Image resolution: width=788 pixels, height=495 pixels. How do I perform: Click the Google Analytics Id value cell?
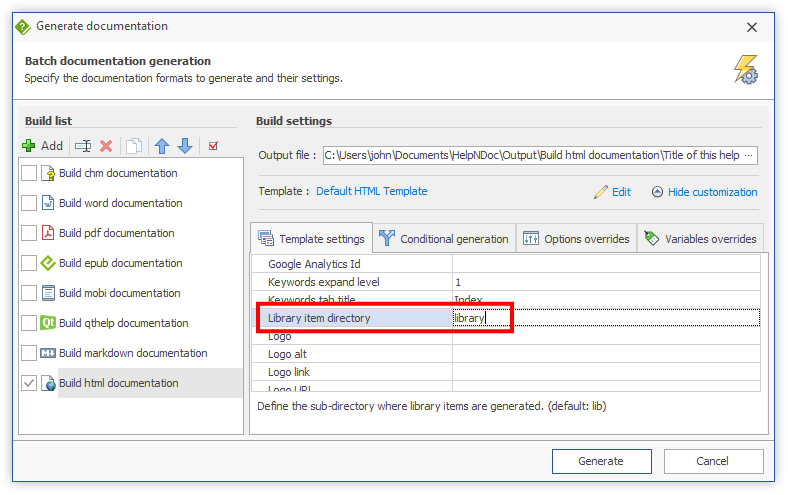606,264
